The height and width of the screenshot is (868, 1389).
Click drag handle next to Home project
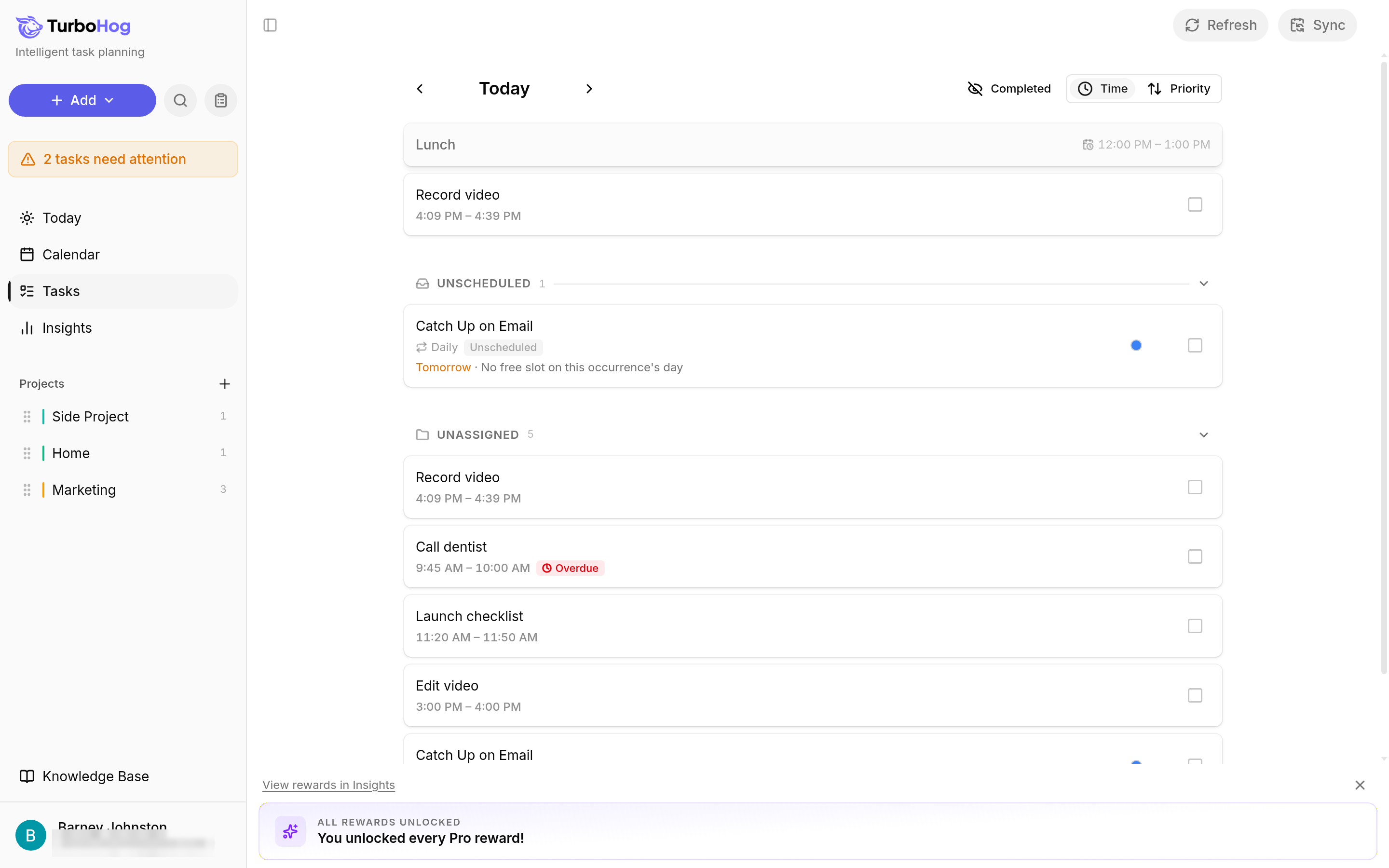pos(27,453)
